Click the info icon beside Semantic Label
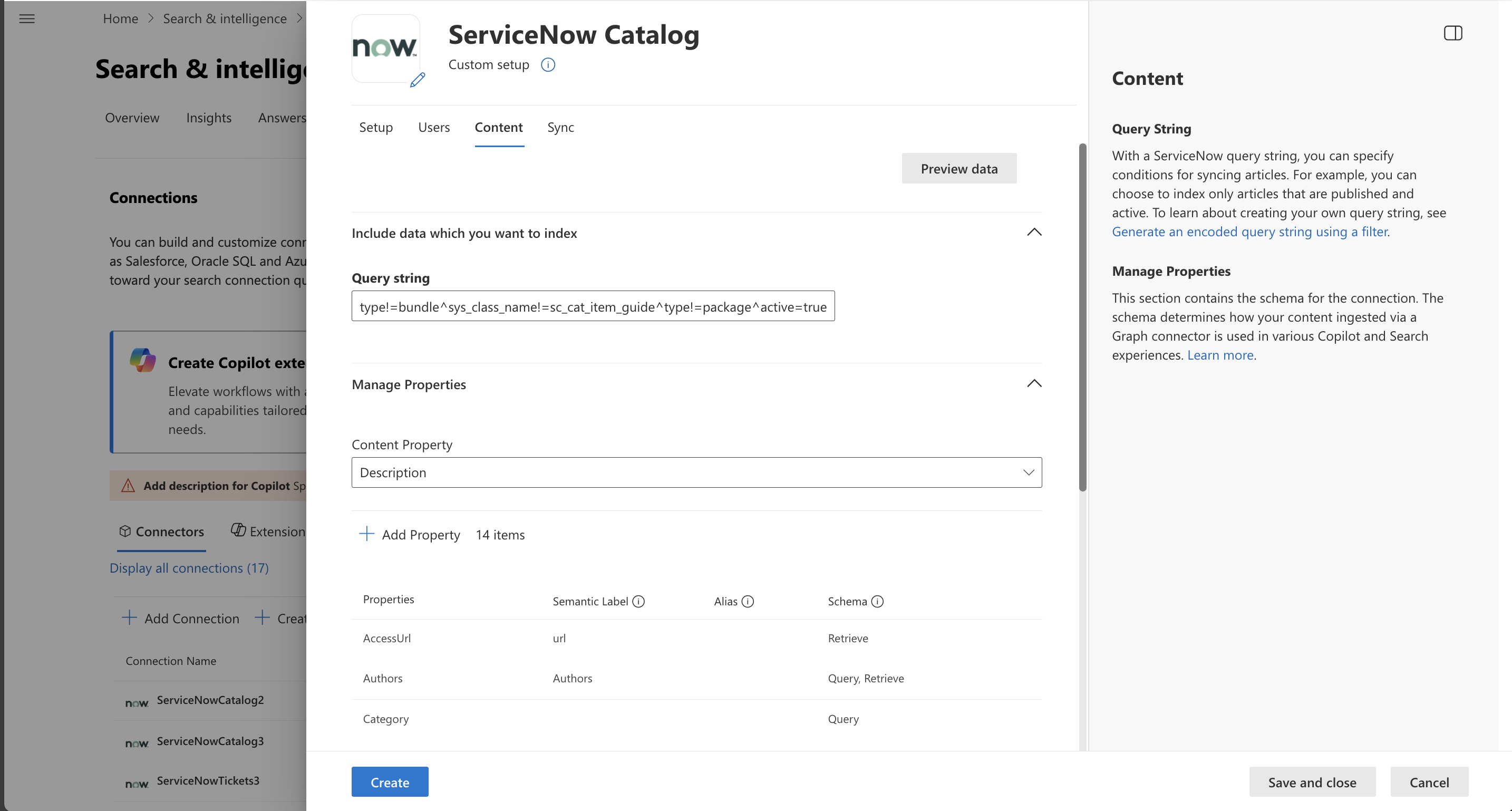The image size is (1512, 811). (638, 601)
